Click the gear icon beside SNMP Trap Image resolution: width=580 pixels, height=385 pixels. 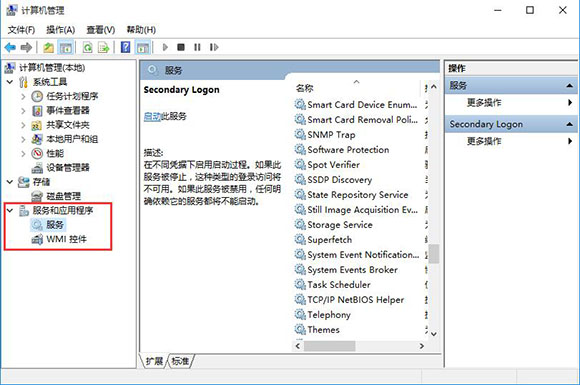click(300, 134)
